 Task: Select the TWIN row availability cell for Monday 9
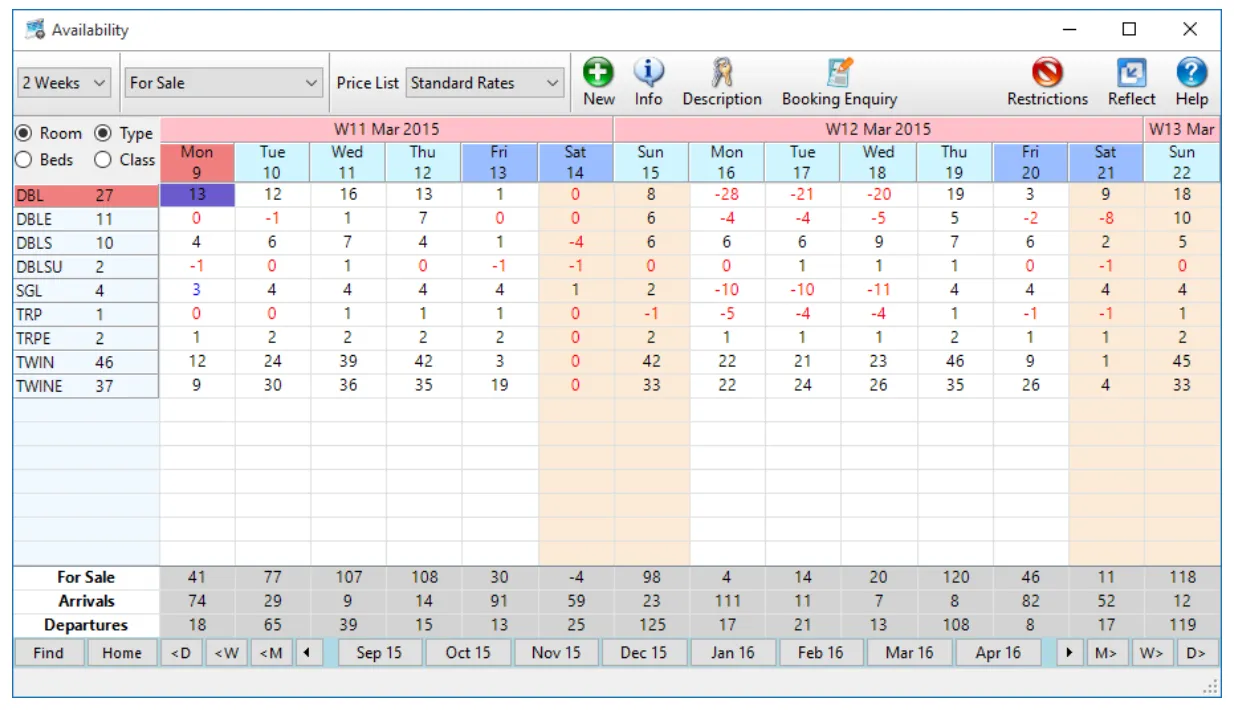coord(196,362)
